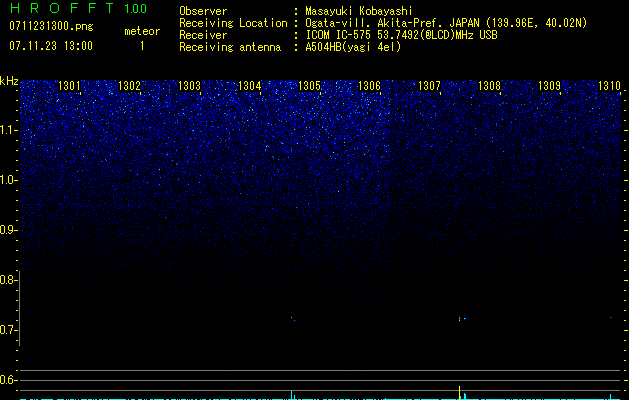The image size is (629, 400).
Task: Click the 0.9 kHz axis label
Action: click(x=8, y=230)
